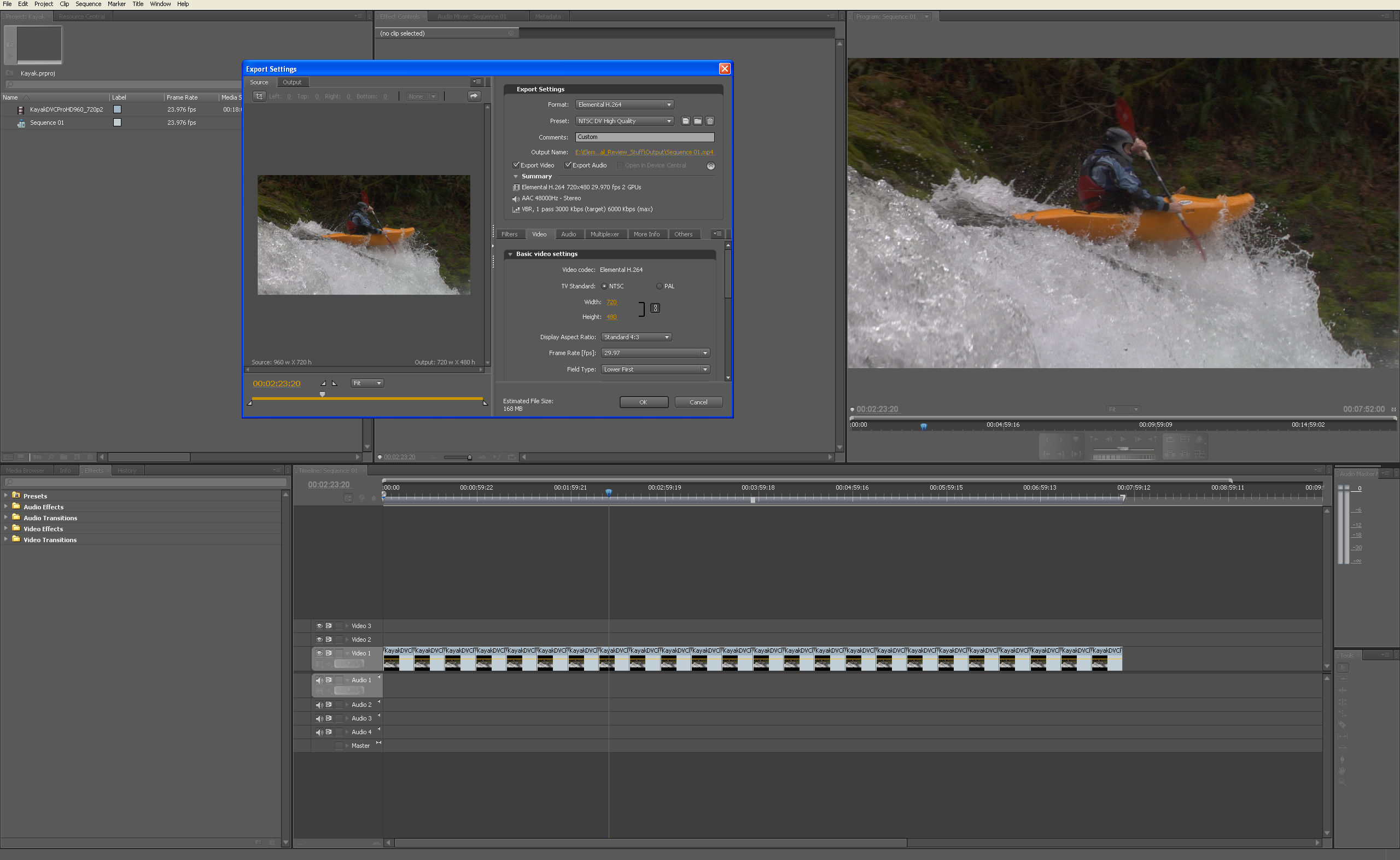Click the OK button
This screenshot has height=860, width=1400.
tap(644, 402)
